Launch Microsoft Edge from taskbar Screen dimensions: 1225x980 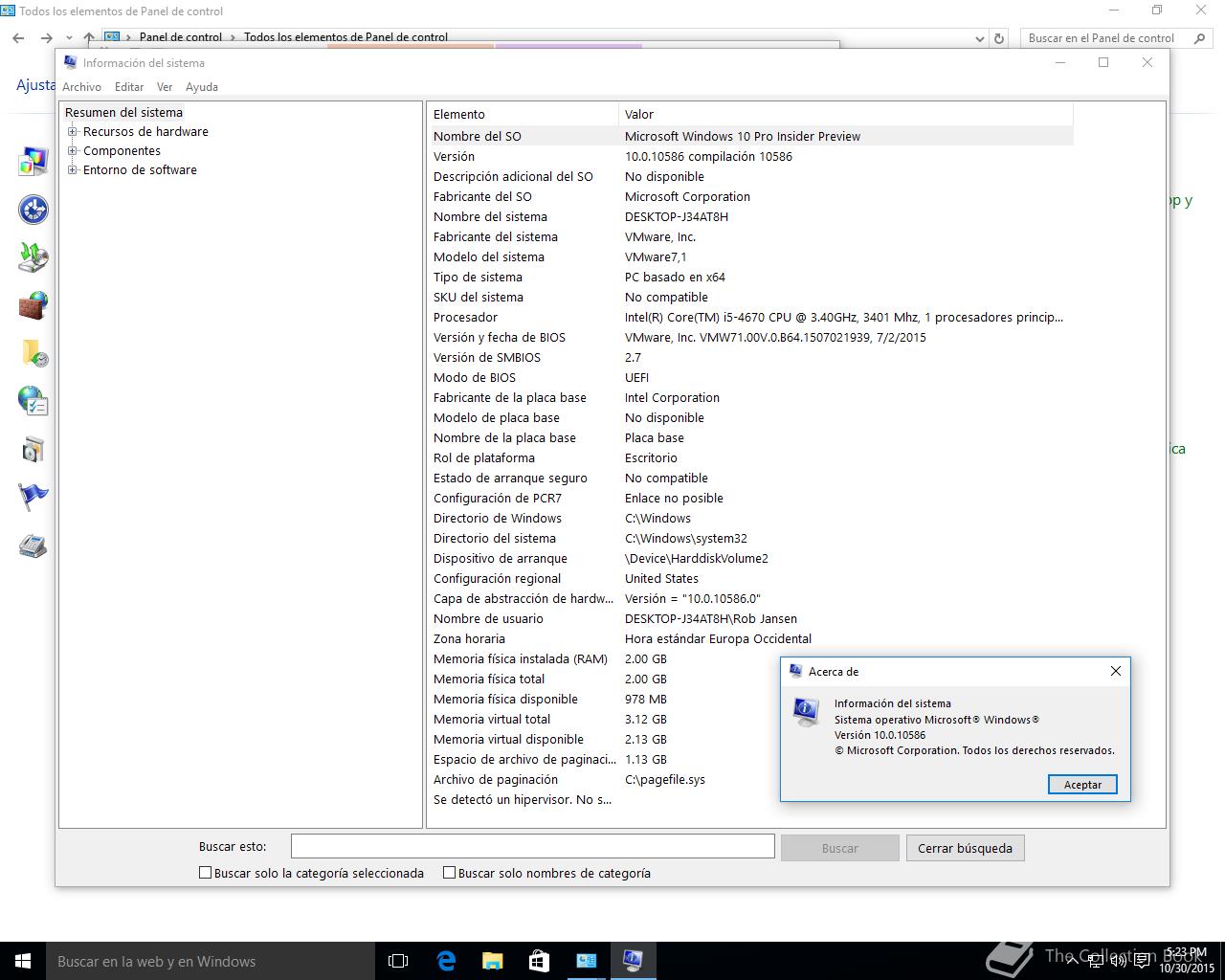point(446,961)
